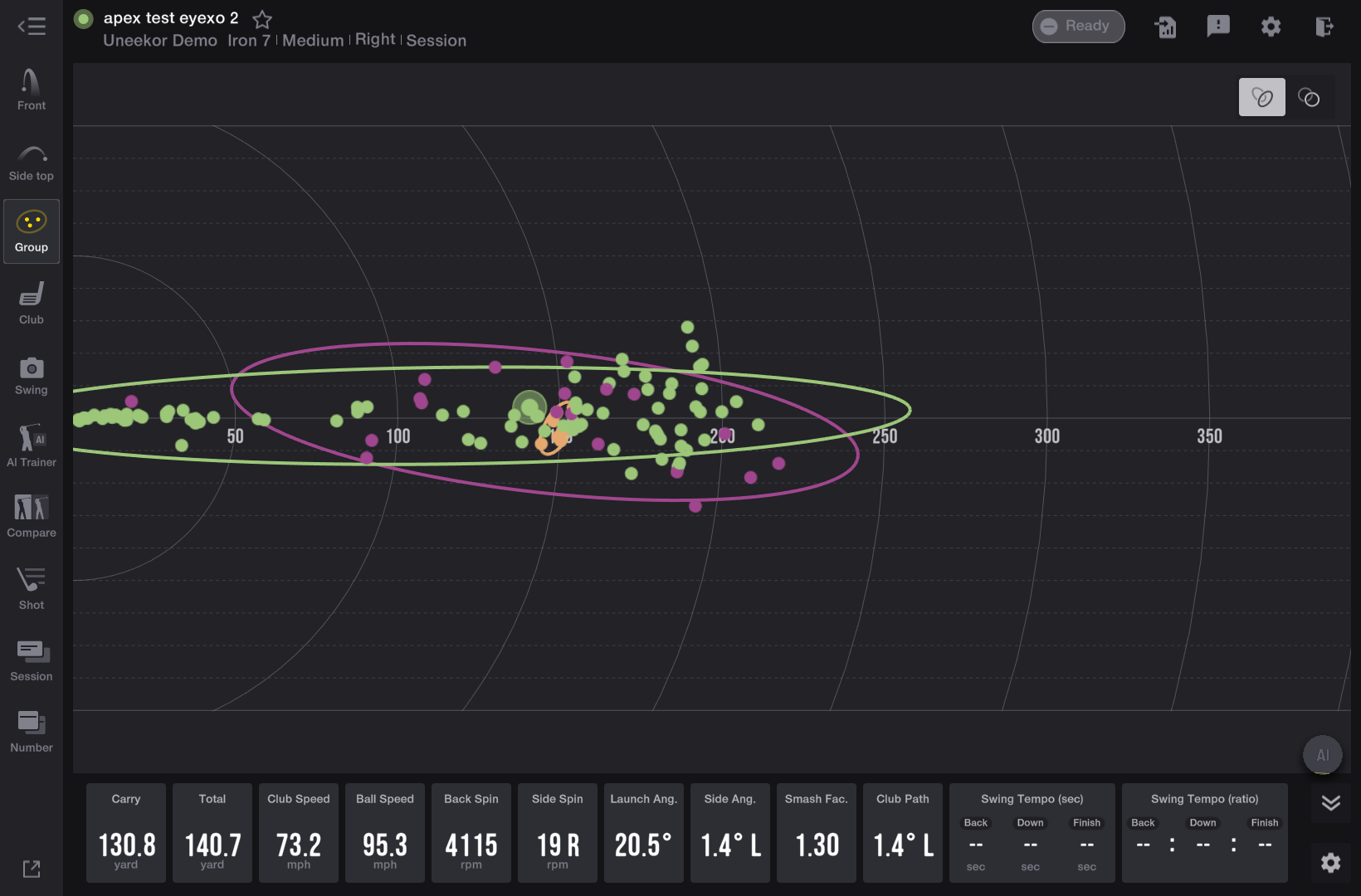The width and height of the screenshot is (1361, 896).
Task: Collapse data panel with double chevron
Action: pyautogui.click(x=1330, y=802)
